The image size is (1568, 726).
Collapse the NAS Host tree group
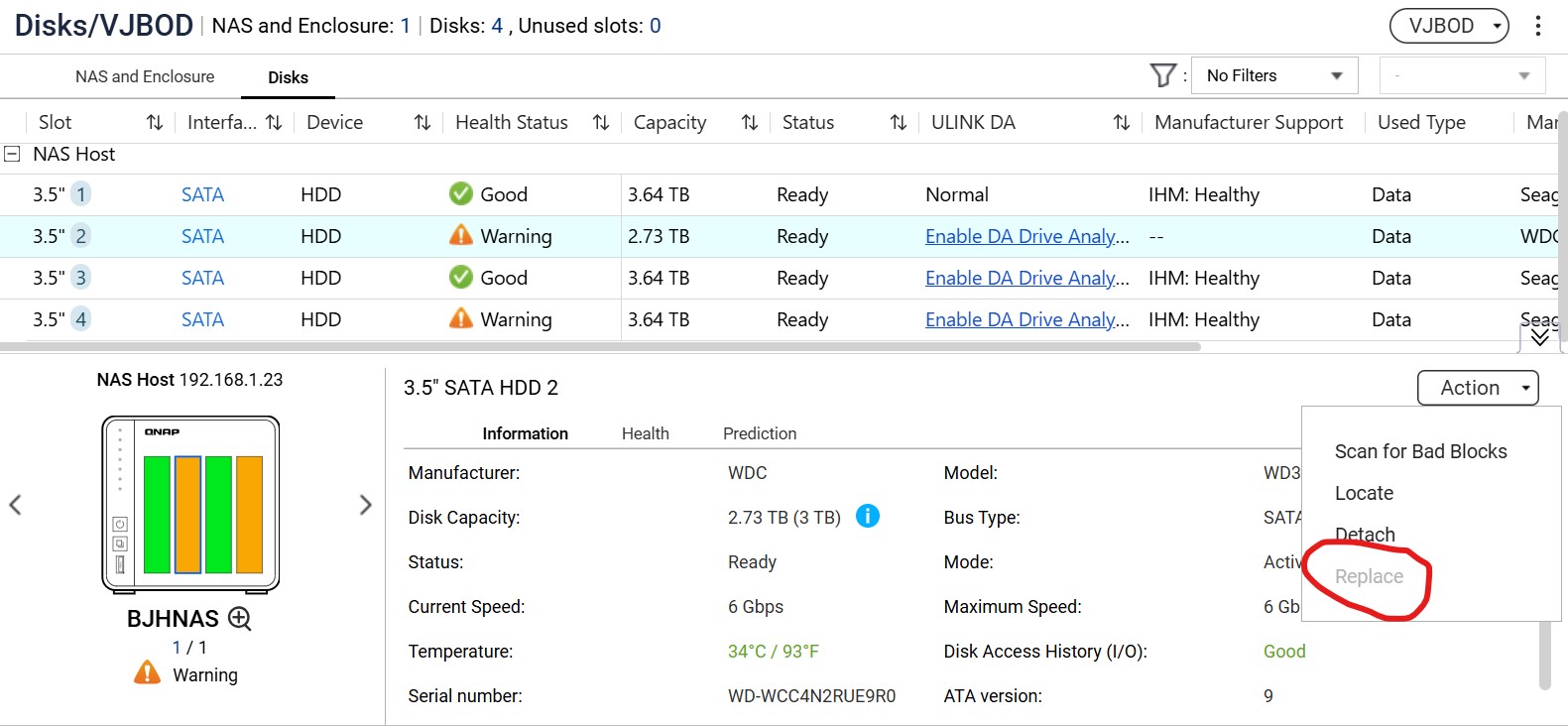coord(13,154)
